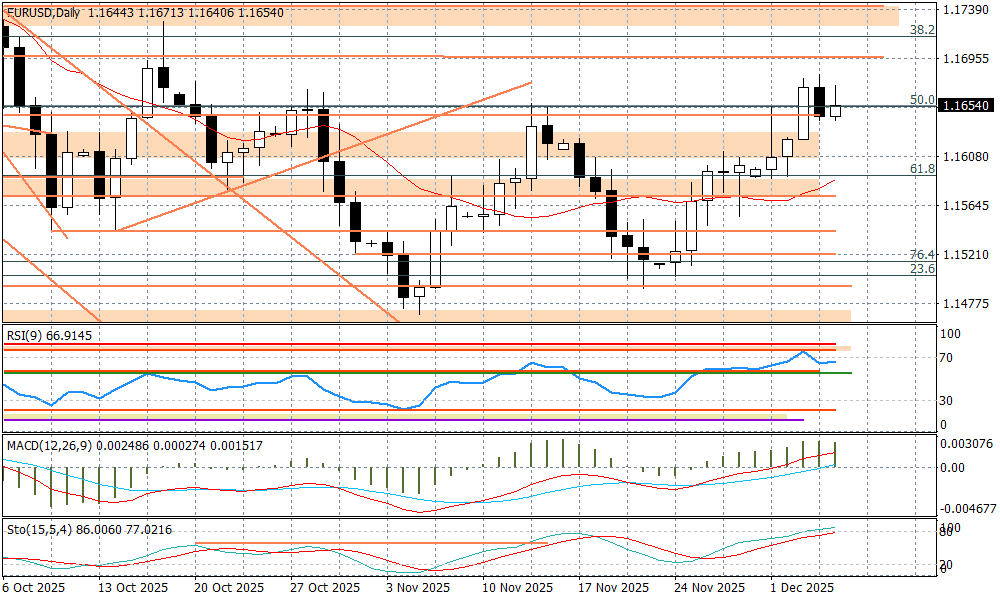Click the 61.8 Fibonacci level label

pos(922,170)
